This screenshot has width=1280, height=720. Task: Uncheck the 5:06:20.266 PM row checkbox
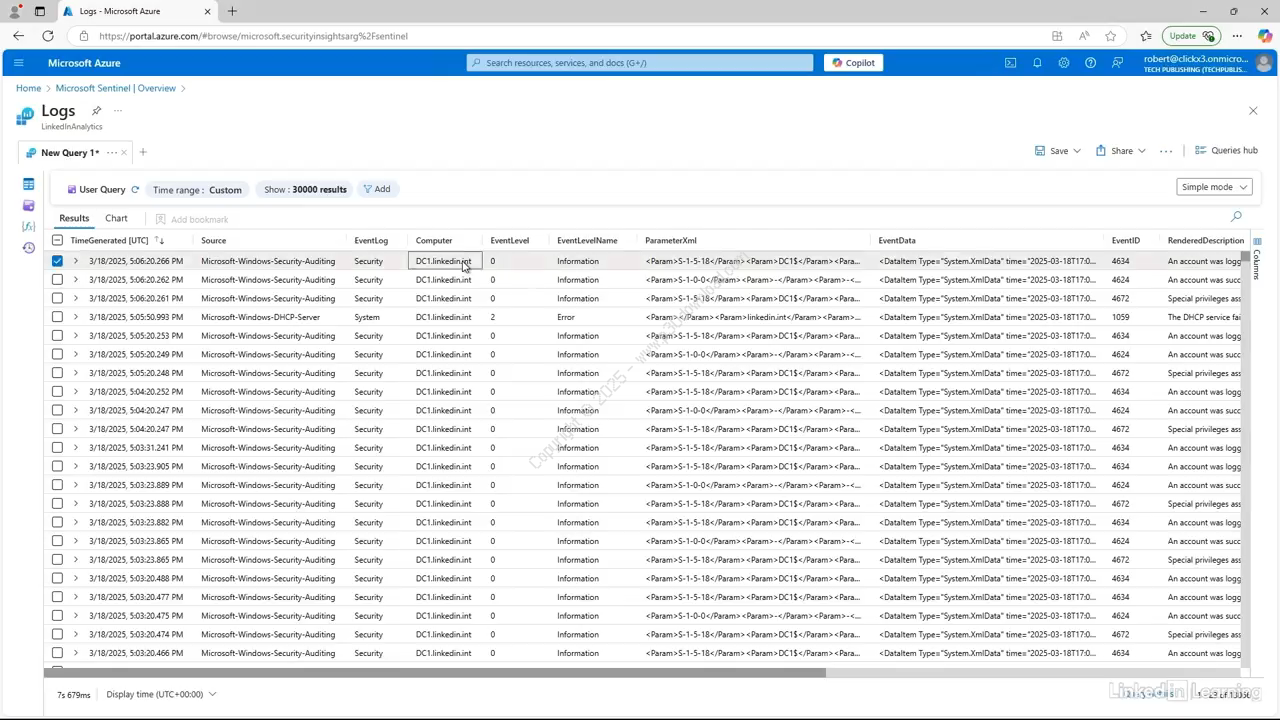pyautogui.click(x=57, y=261)
